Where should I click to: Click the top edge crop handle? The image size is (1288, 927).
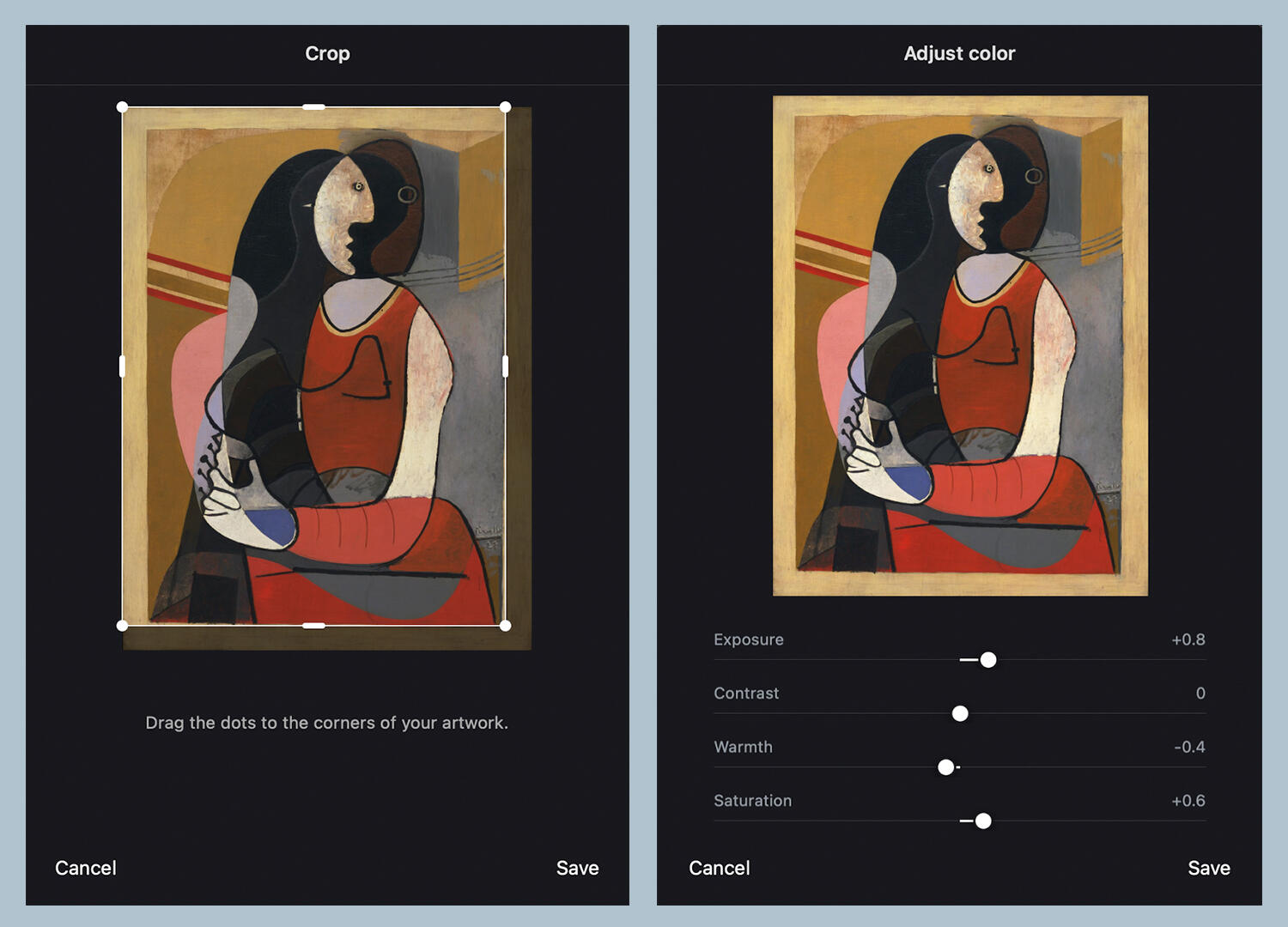click(313, 107)
